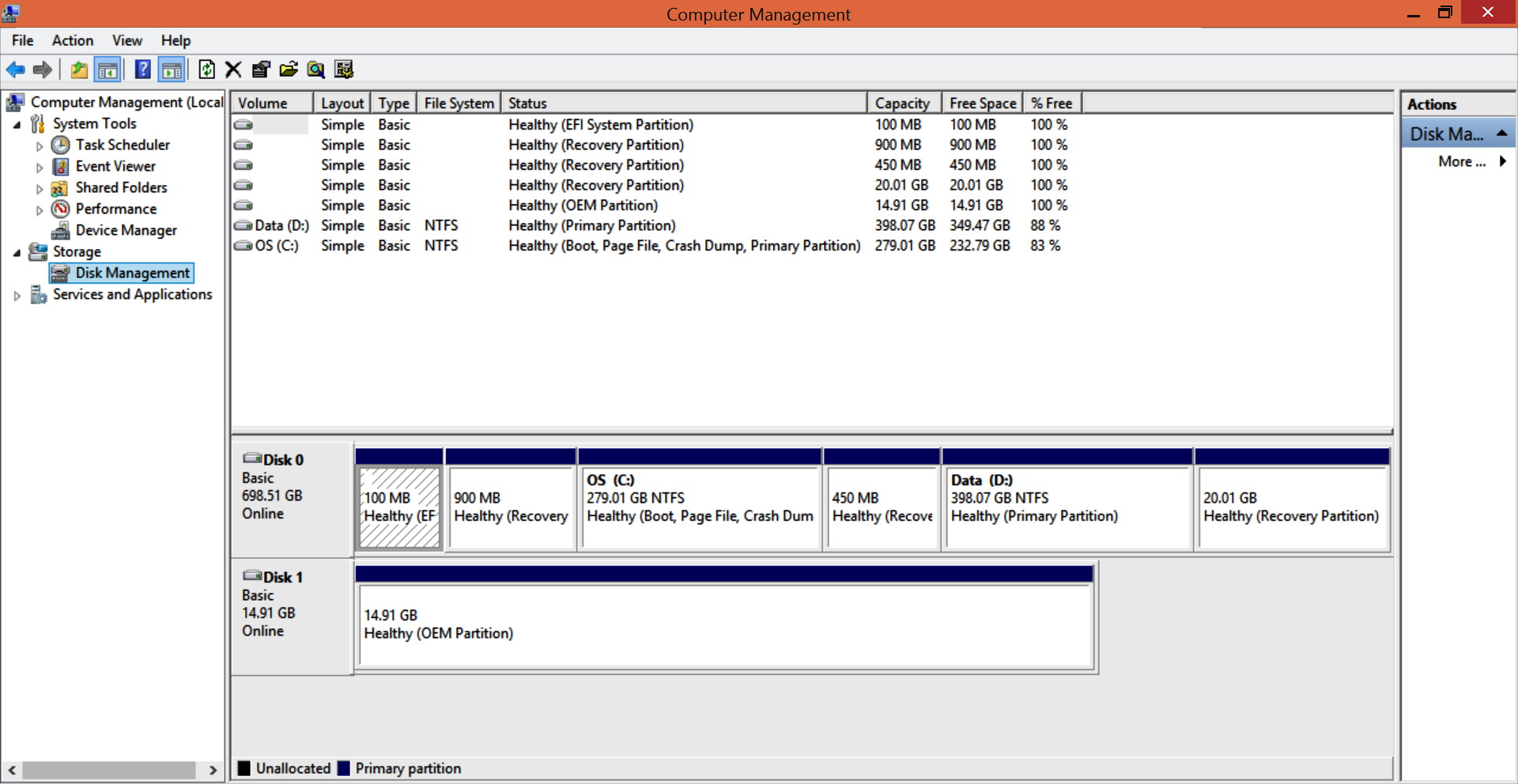Expand Services and Applications node

tap(17, 296)
